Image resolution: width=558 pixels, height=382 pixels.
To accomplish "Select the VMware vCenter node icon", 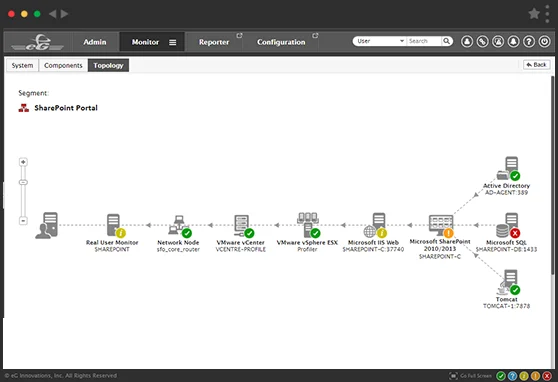I will coord(243,226).
